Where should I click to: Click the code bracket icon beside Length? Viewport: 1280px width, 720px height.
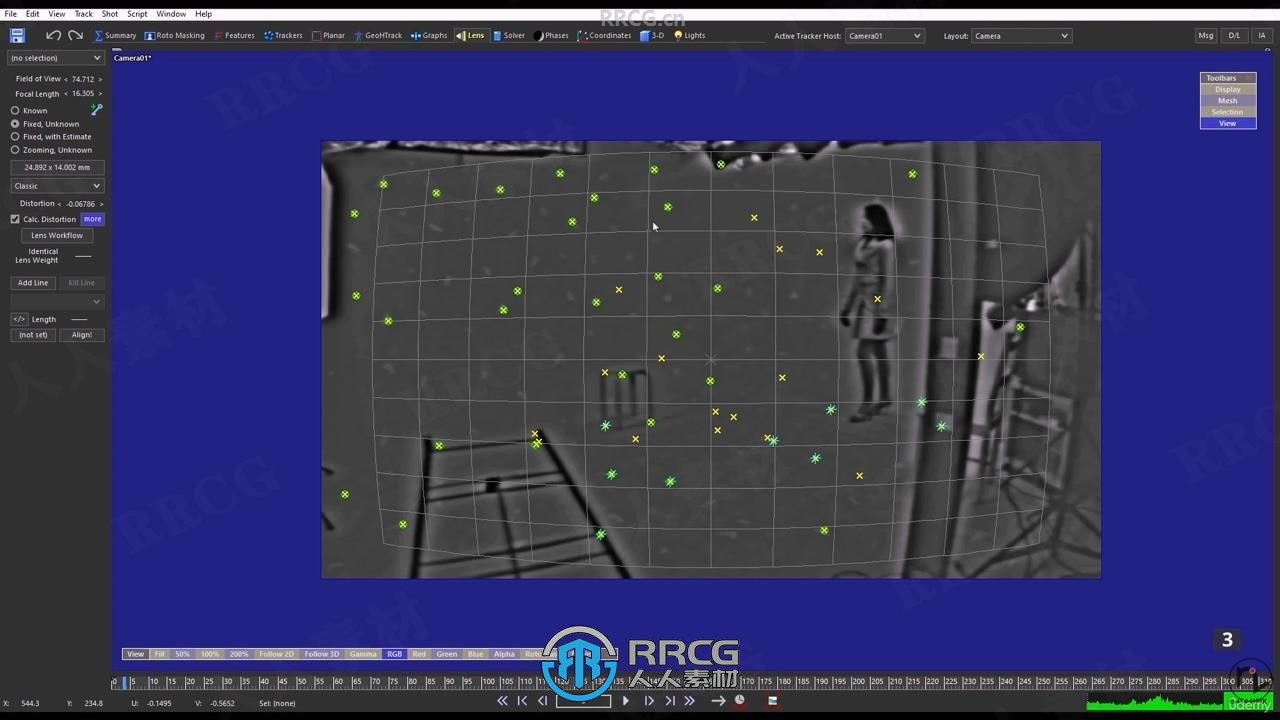(19, 319)
